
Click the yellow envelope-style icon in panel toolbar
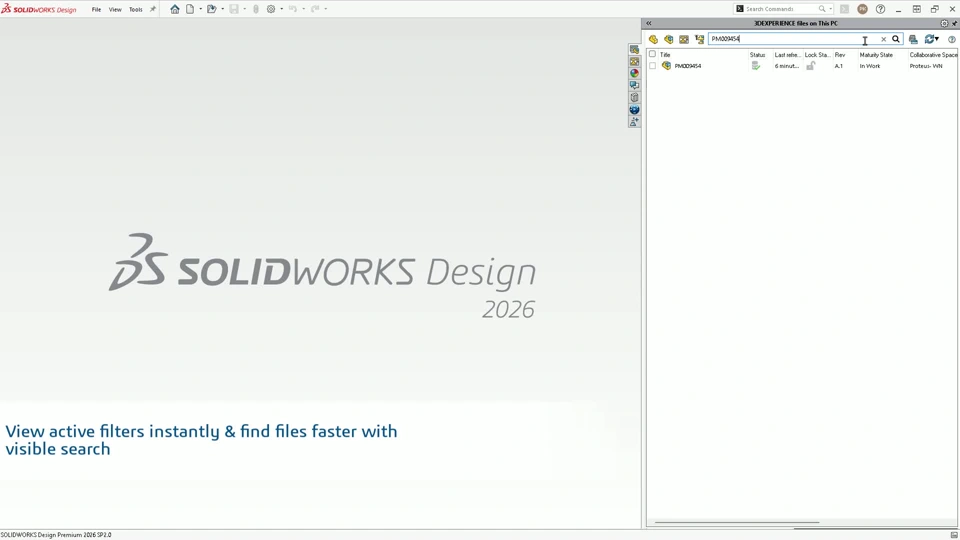pos(684,39)
